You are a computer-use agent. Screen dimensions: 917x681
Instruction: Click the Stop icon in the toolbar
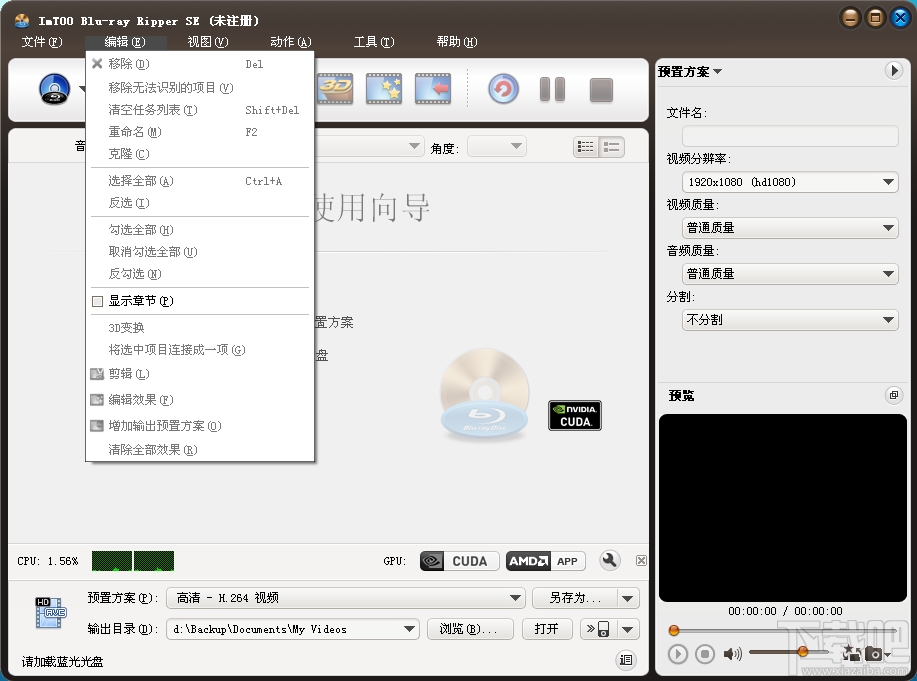[600, 89]
